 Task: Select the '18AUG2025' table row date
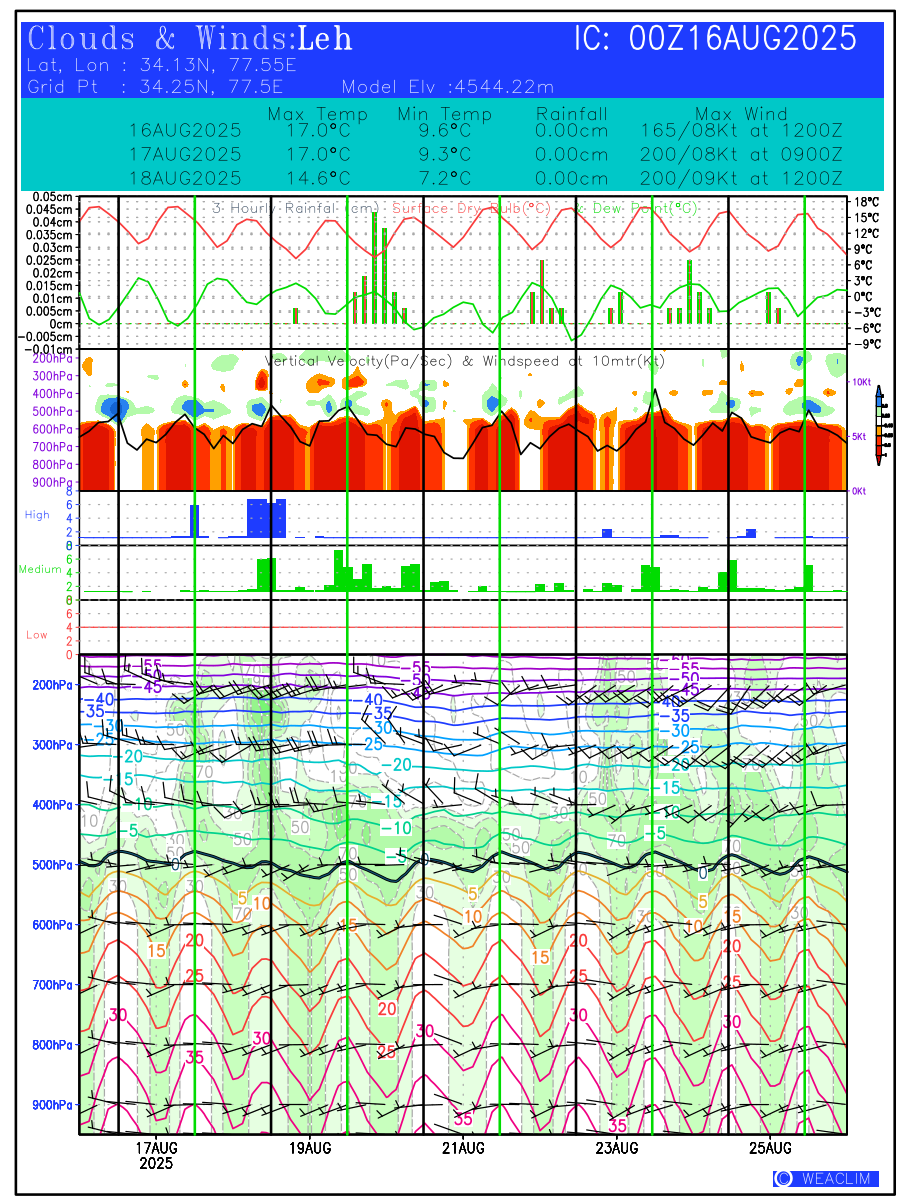click(x=185, y=178)
